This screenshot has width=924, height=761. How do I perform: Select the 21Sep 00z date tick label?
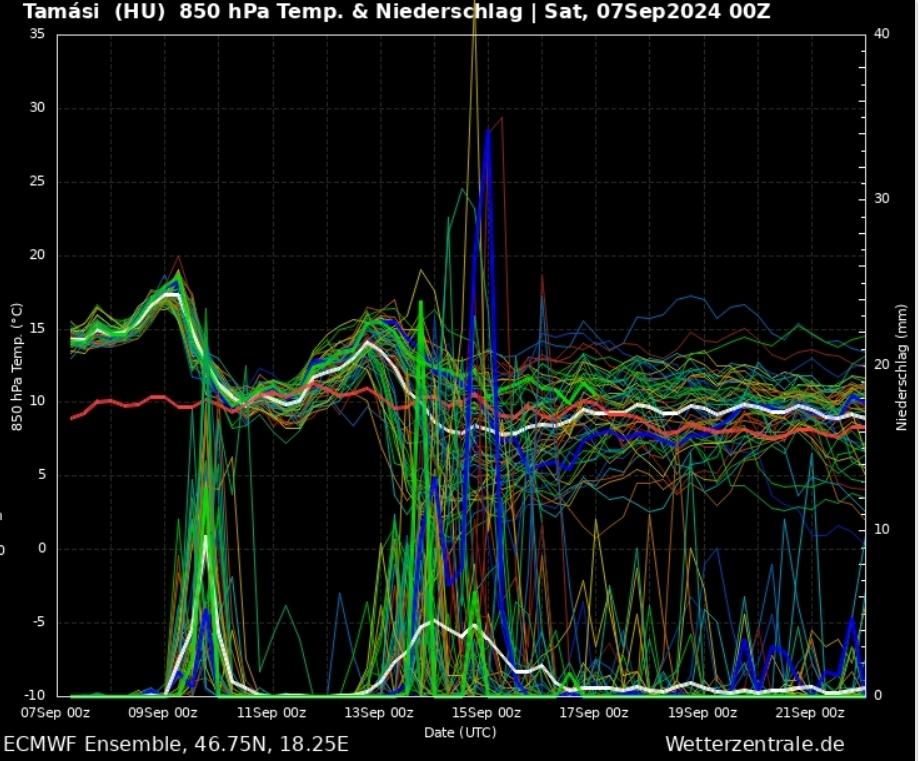click(809, 713)
